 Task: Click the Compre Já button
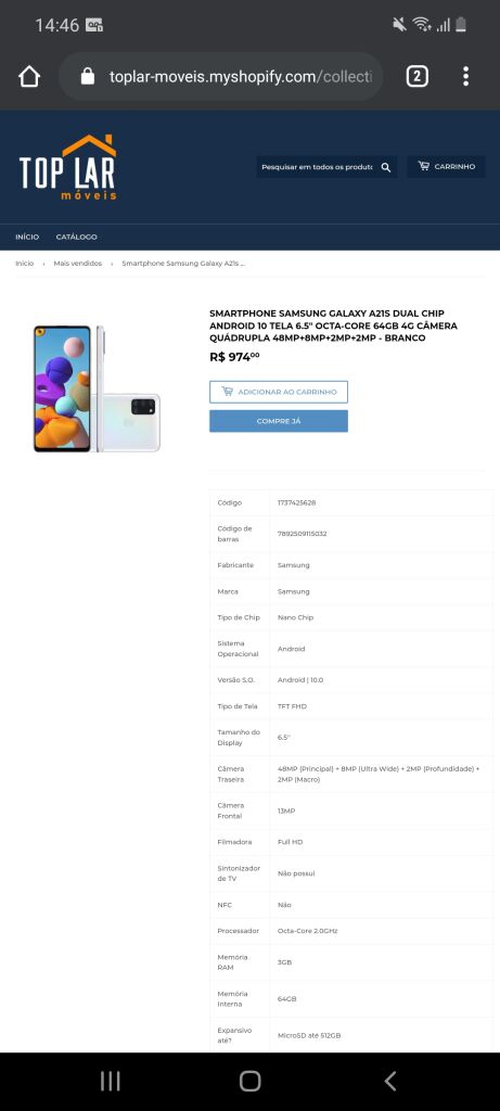(x=278, y=421)
